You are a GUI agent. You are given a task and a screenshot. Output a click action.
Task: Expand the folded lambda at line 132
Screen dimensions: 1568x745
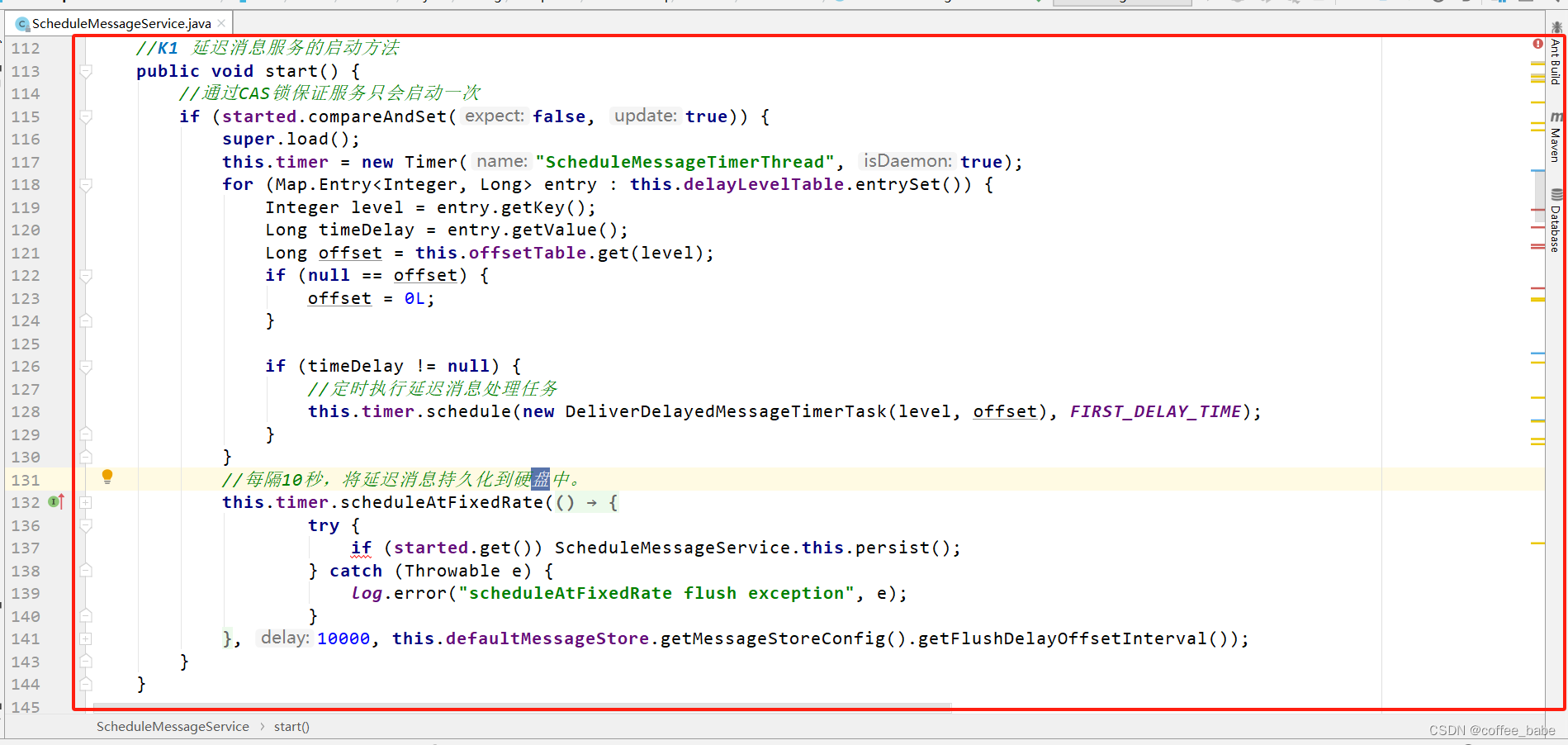tap(86, 502)
